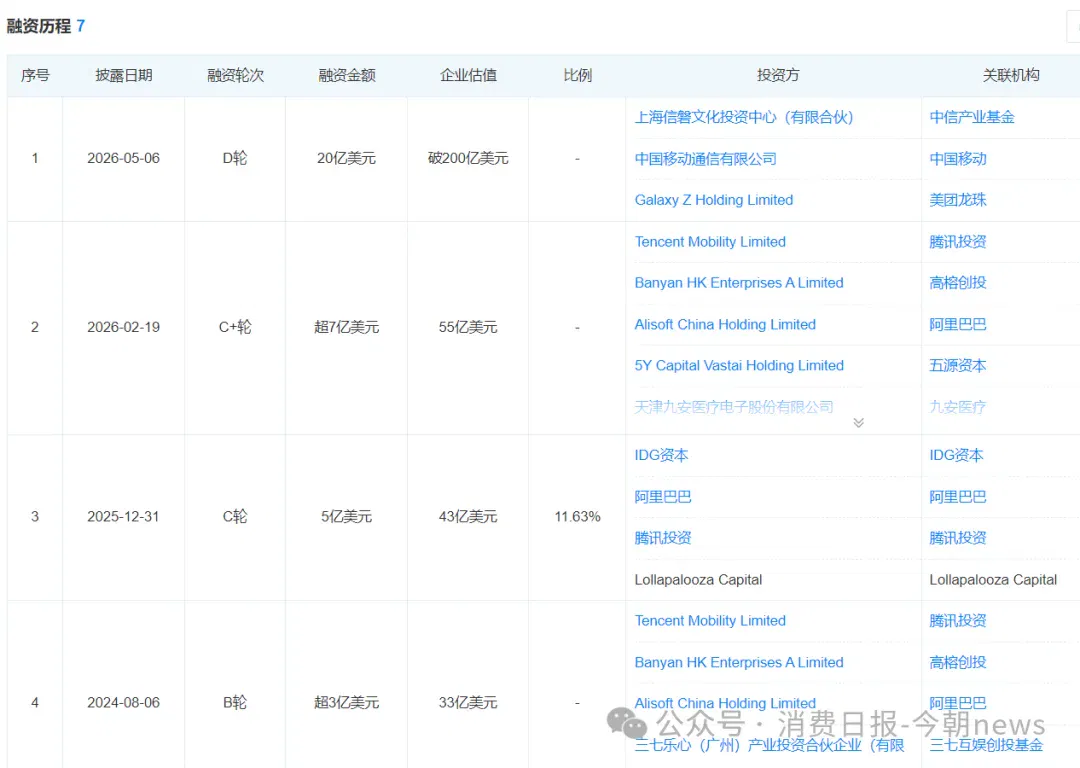Open 五源资本 related institution link
1080x768 pixels.
[x=957, y=365]
